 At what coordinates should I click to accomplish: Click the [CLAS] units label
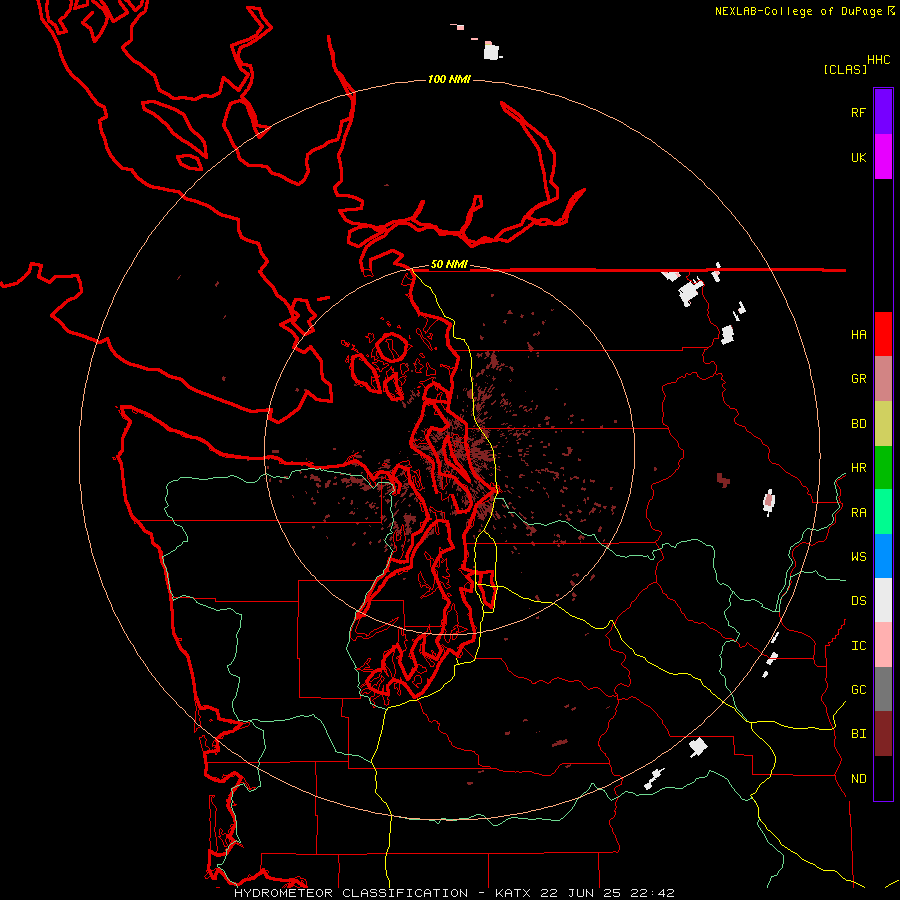845,69
